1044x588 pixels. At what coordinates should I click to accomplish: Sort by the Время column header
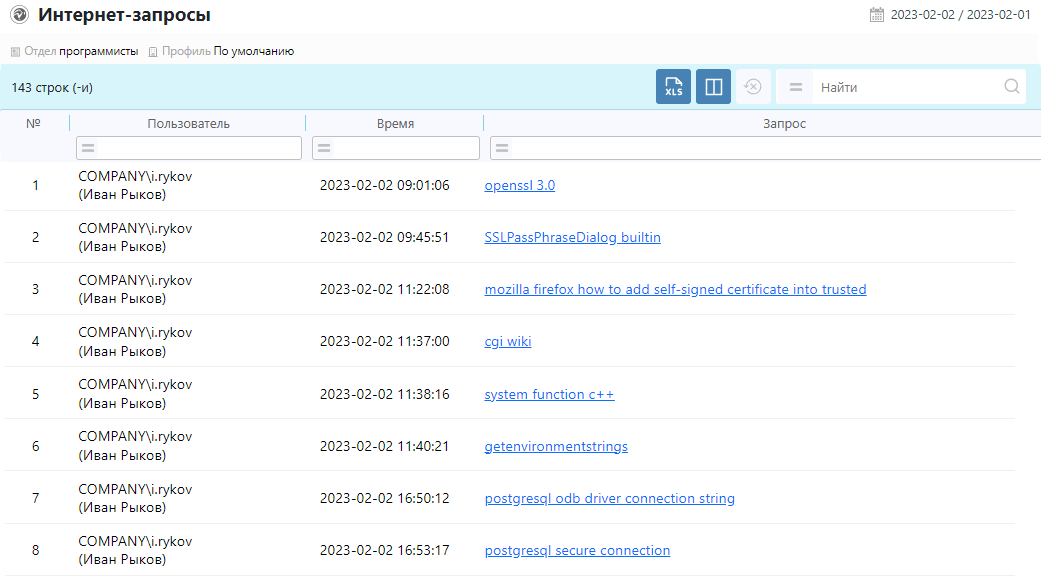(395, 124)
